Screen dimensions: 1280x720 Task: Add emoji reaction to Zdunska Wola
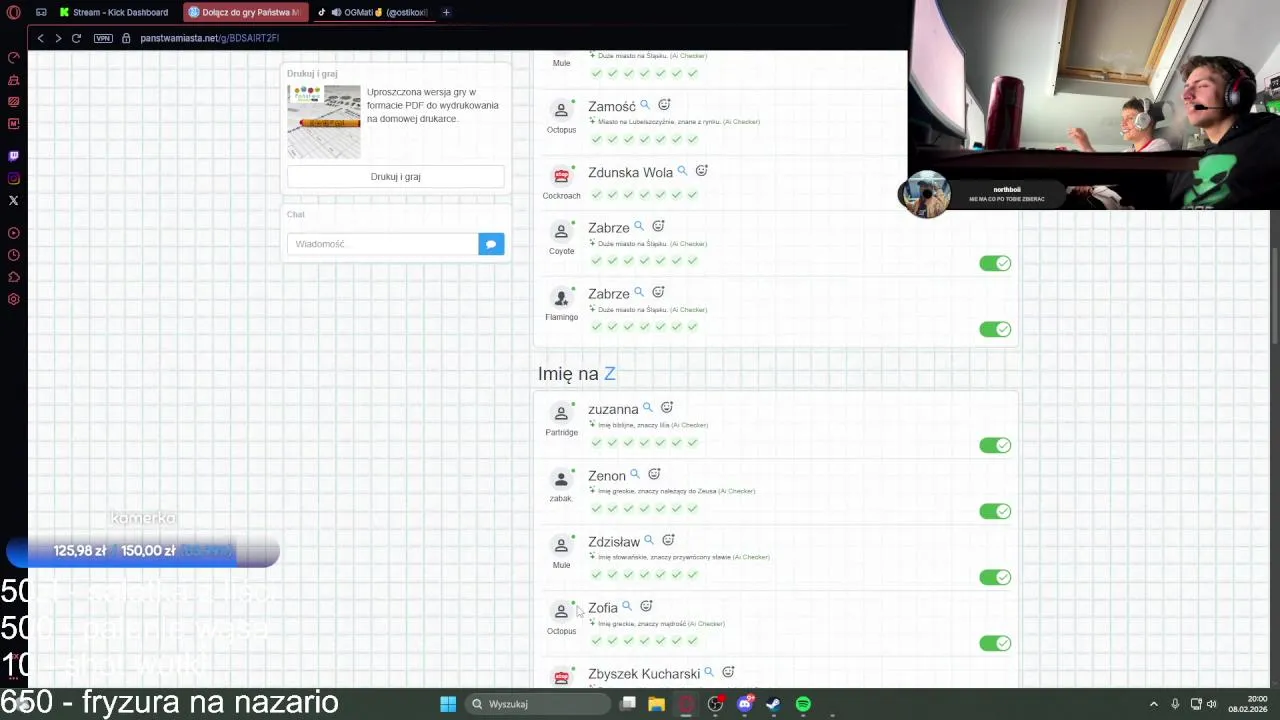click(x=701, y=171)
